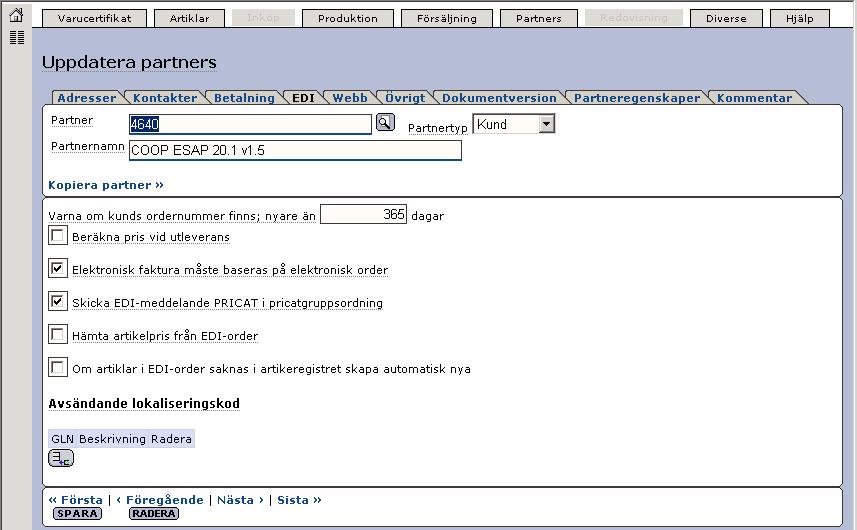Click the Varna om kunds ordernummer label
The width and height of the screenshot is (857, 530).
point(182,216)
